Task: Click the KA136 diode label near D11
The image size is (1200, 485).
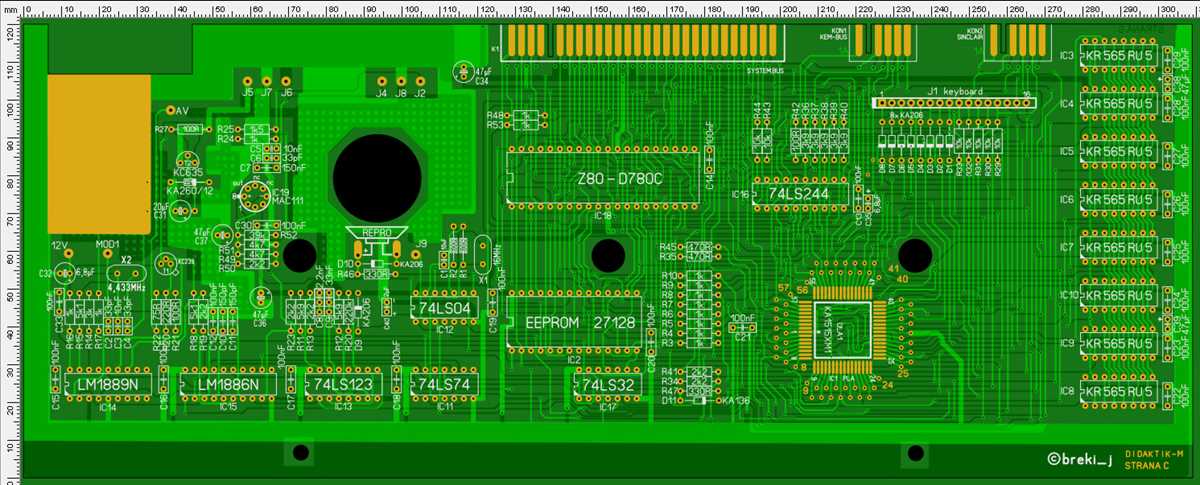Action: point(734,401)
